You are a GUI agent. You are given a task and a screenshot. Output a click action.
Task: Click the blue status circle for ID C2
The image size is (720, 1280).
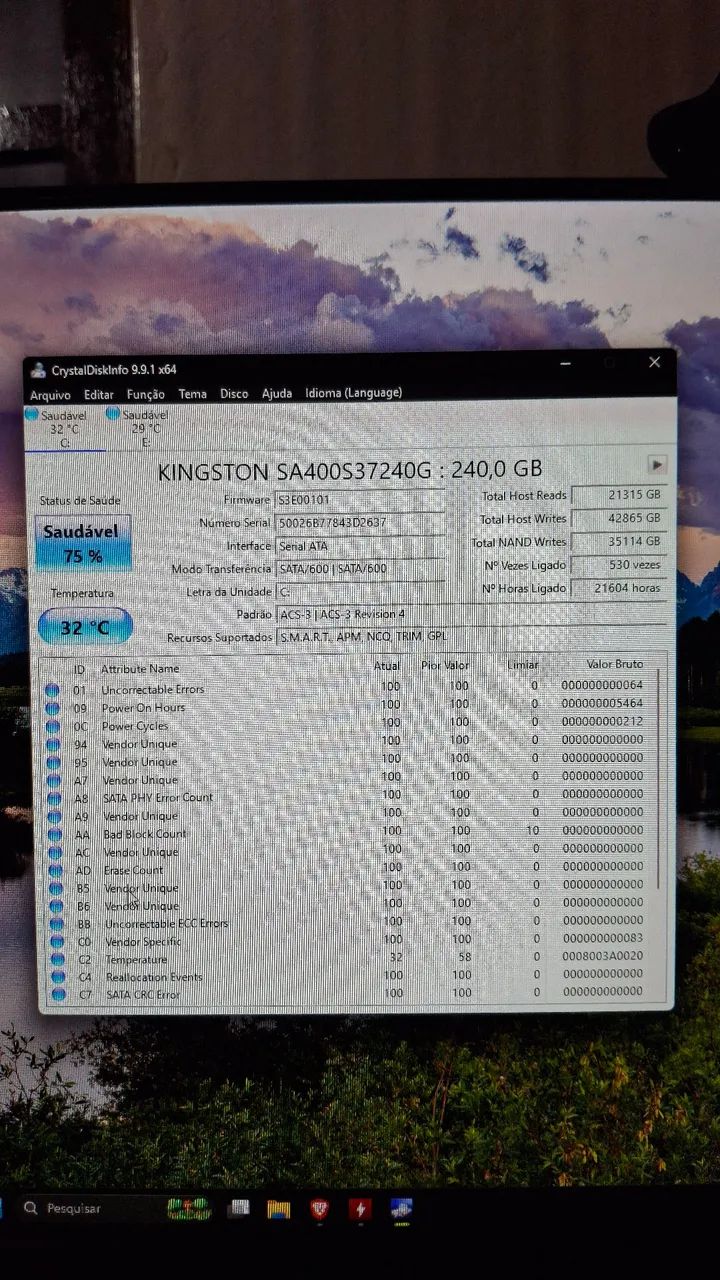click(57, 960)
